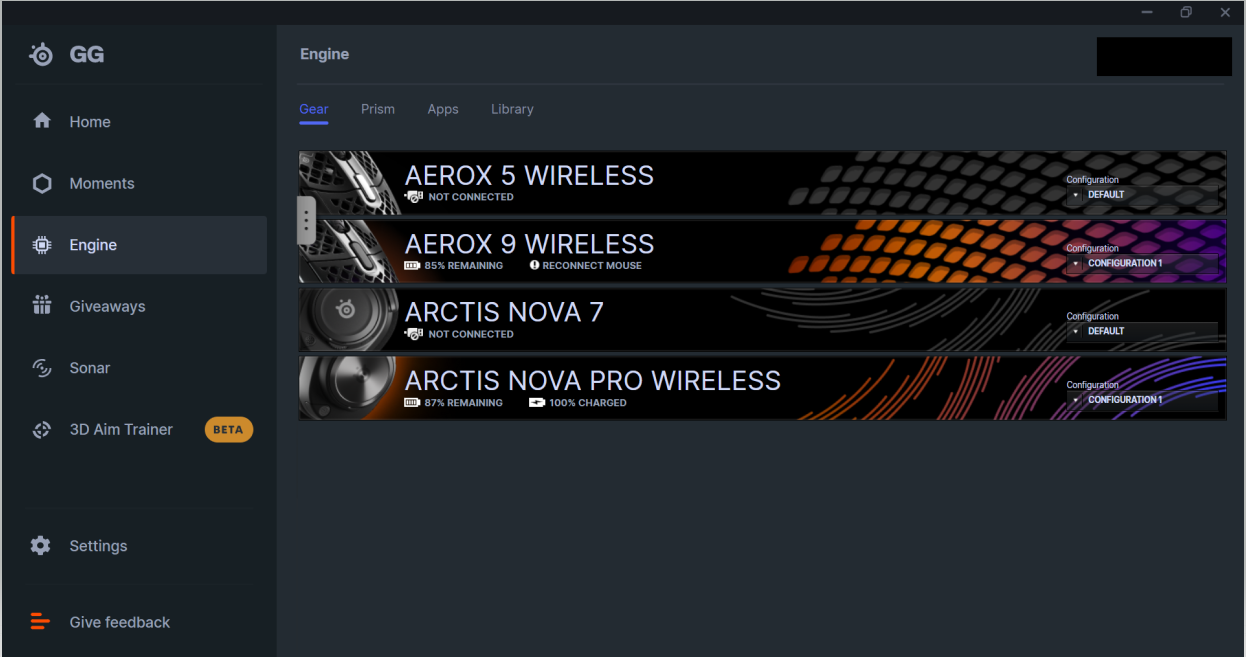The height and width of the screenshot is (657, 1246).
Task: Switch to the Apps tab
Action: click(443, 109)
